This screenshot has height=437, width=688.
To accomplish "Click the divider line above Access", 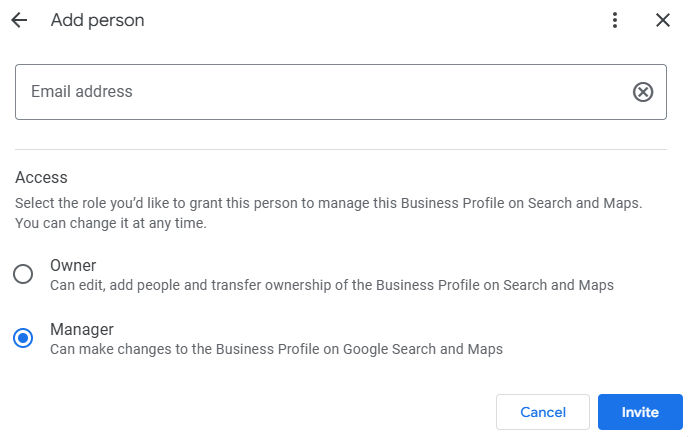I will pyautogui.click(x=340, y=150).
